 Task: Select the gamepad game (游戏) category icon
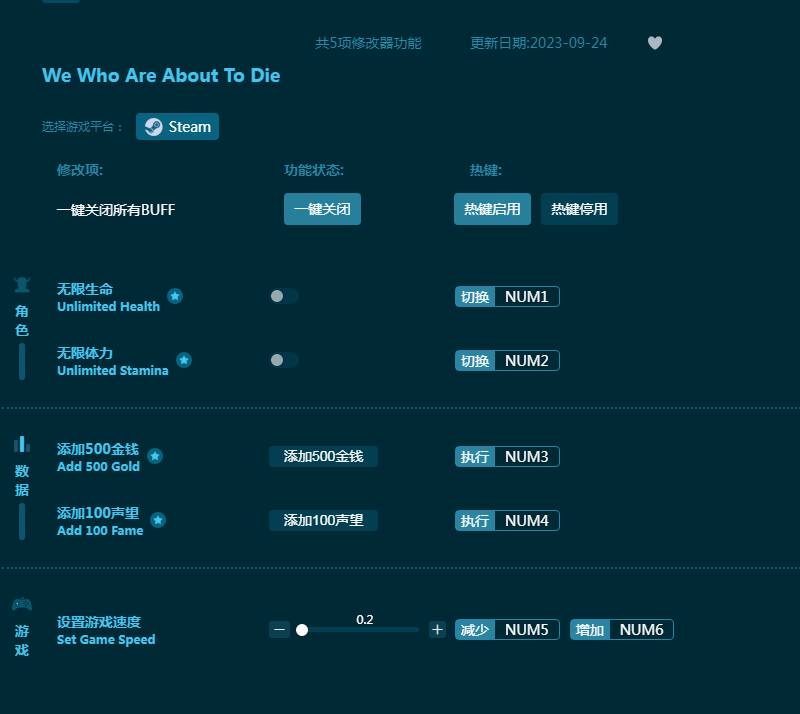[22, 604]
